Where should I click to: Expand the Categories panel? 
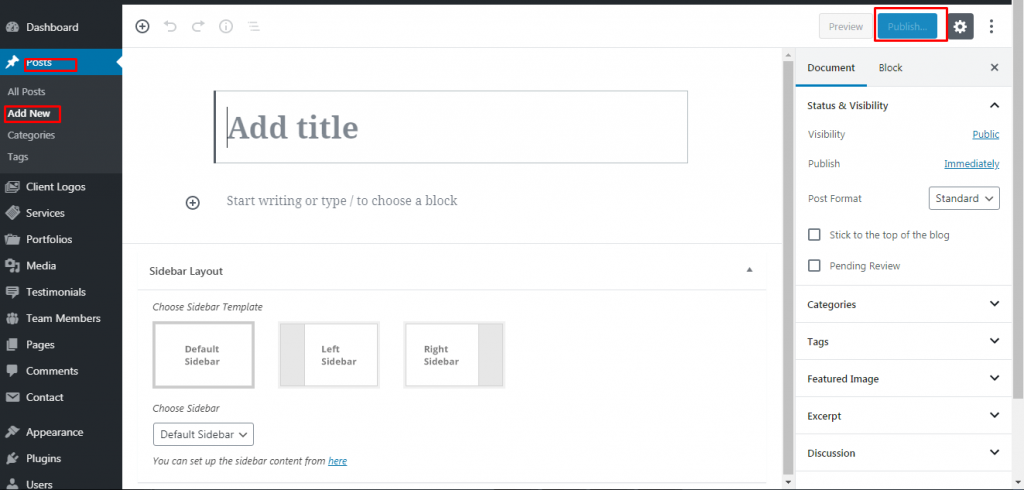(x=903, y=304)
